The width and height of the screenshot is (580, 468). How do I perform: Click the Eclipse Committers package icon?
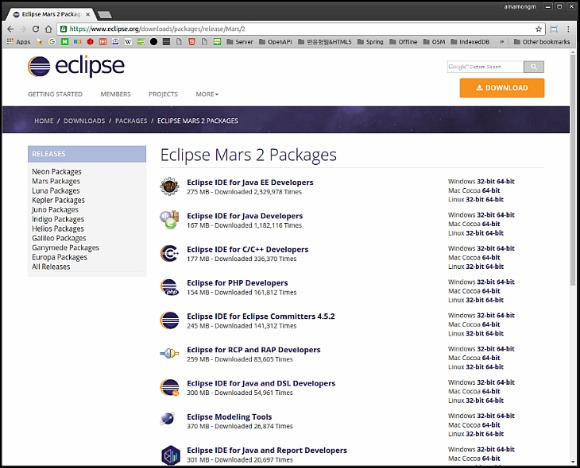(169, 320)
